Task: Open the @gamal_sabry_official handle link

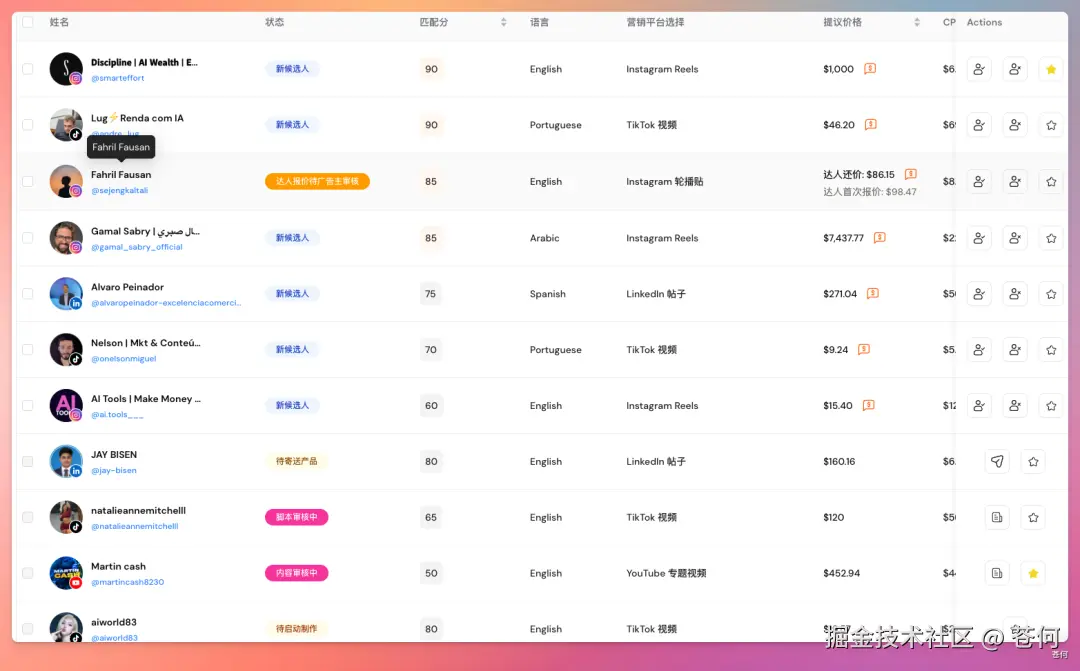Action: click(136, 247)
